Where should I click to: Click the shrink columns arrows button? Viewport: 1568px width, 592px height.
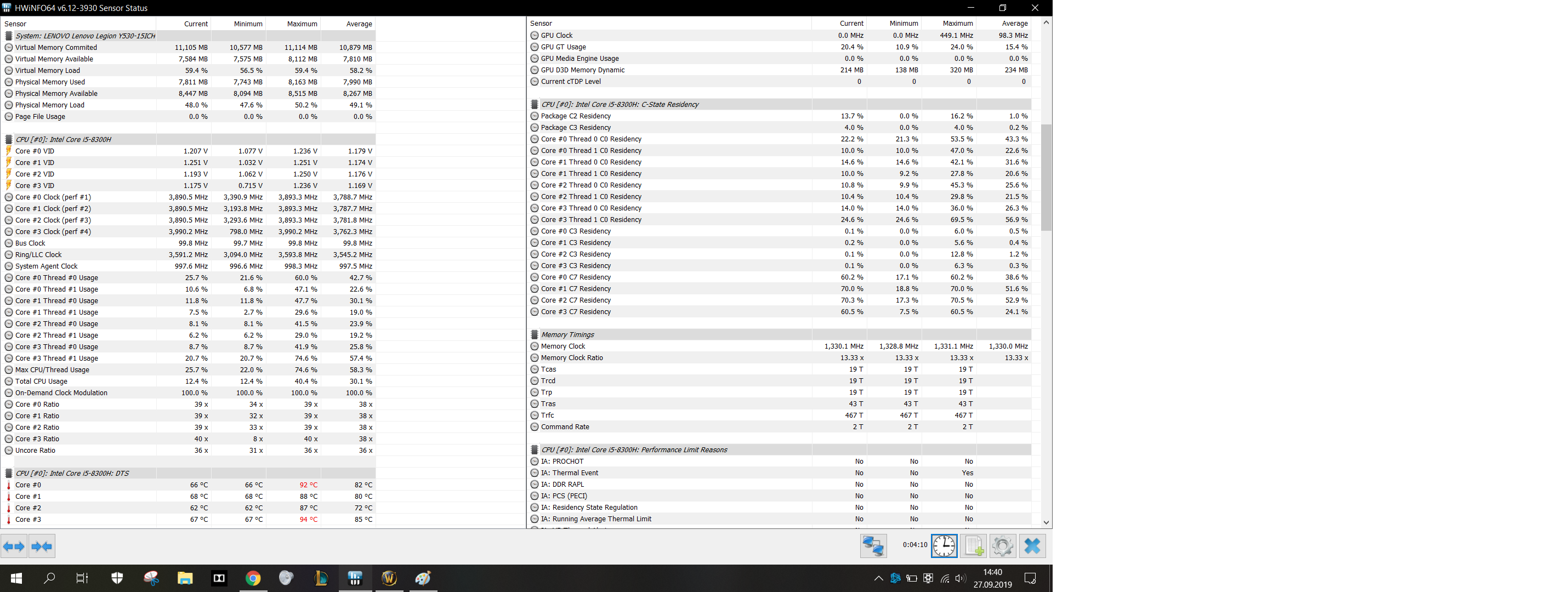41,547
